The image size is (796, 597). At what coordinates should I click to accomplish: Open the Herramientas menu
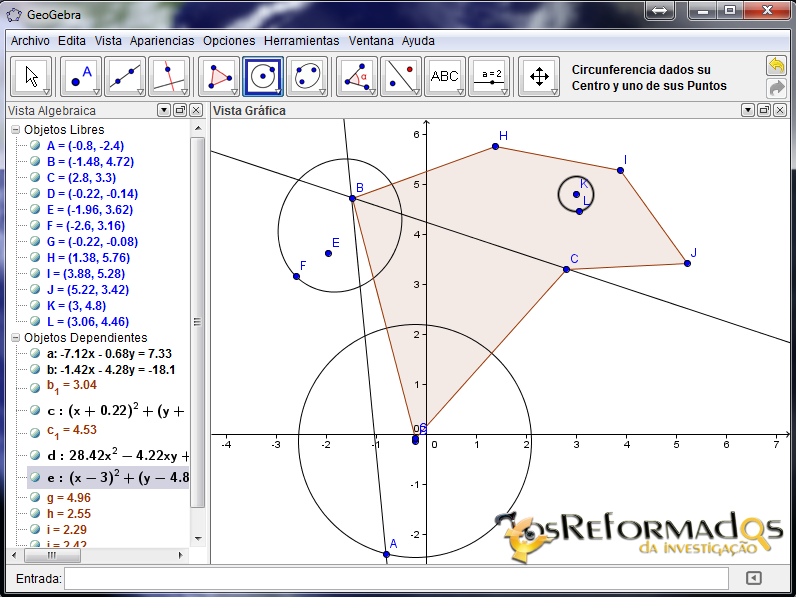(301, 41)
